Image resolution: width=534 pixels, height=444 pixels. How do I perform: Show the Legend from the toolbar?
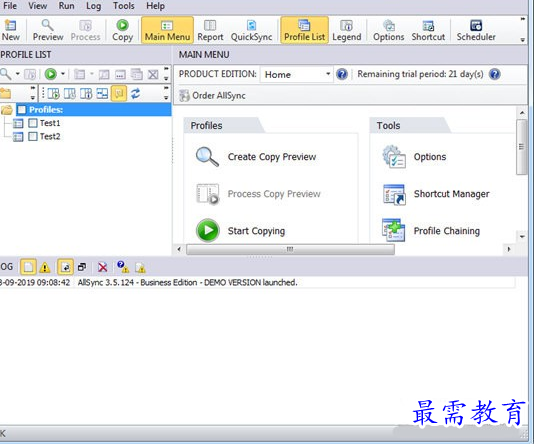click(347, 30)
